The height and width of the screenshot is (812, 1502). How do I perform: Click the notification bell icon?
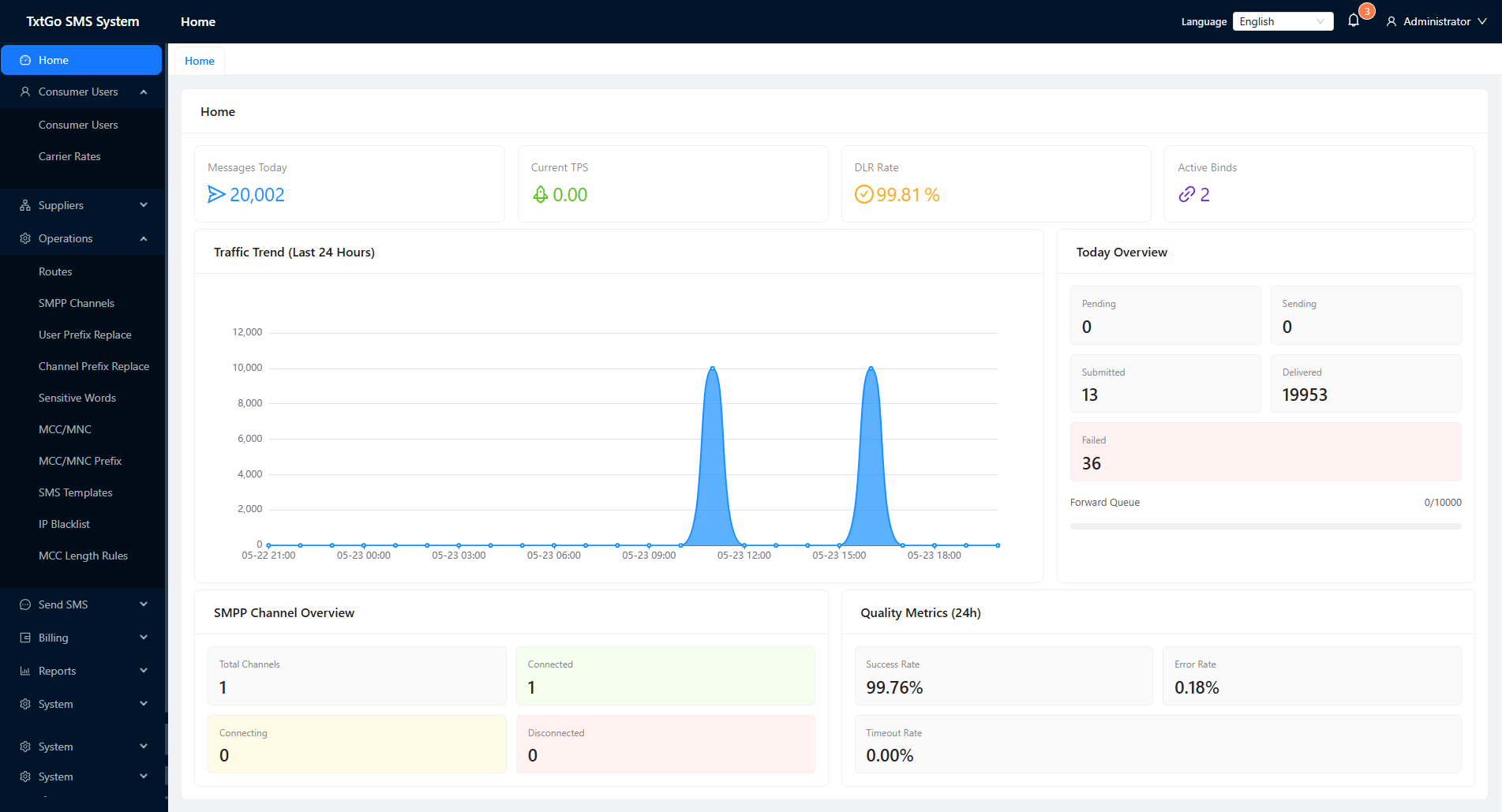[x=1354, y=21]
